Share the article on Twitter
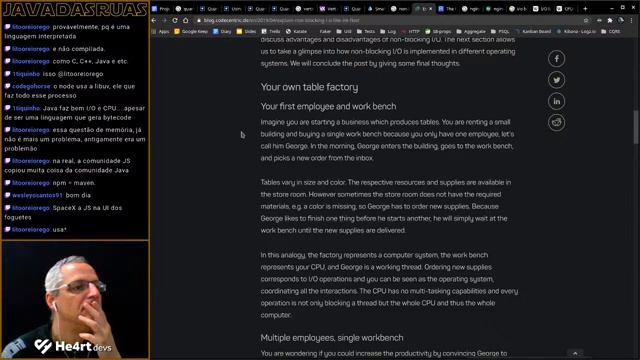This screenshot has width=640, height=360. (x=556, y=80)
